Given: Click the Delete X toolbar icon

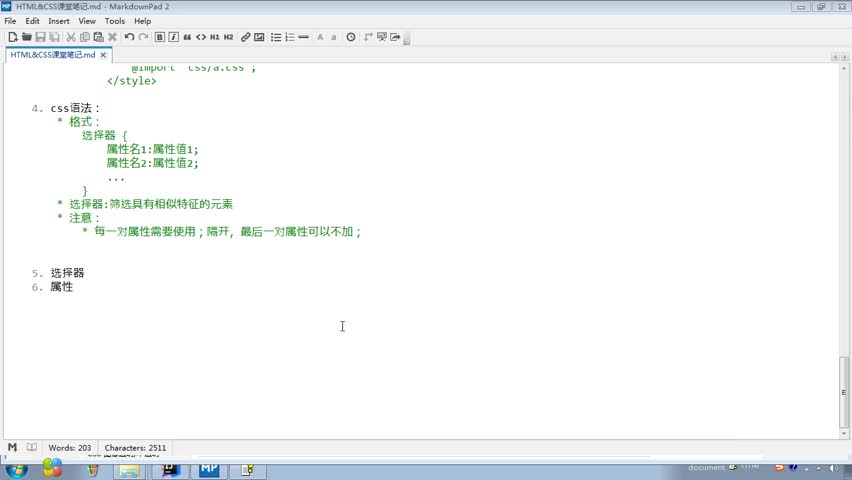Looking at the screenshot, I should click(x=112, y=37).
